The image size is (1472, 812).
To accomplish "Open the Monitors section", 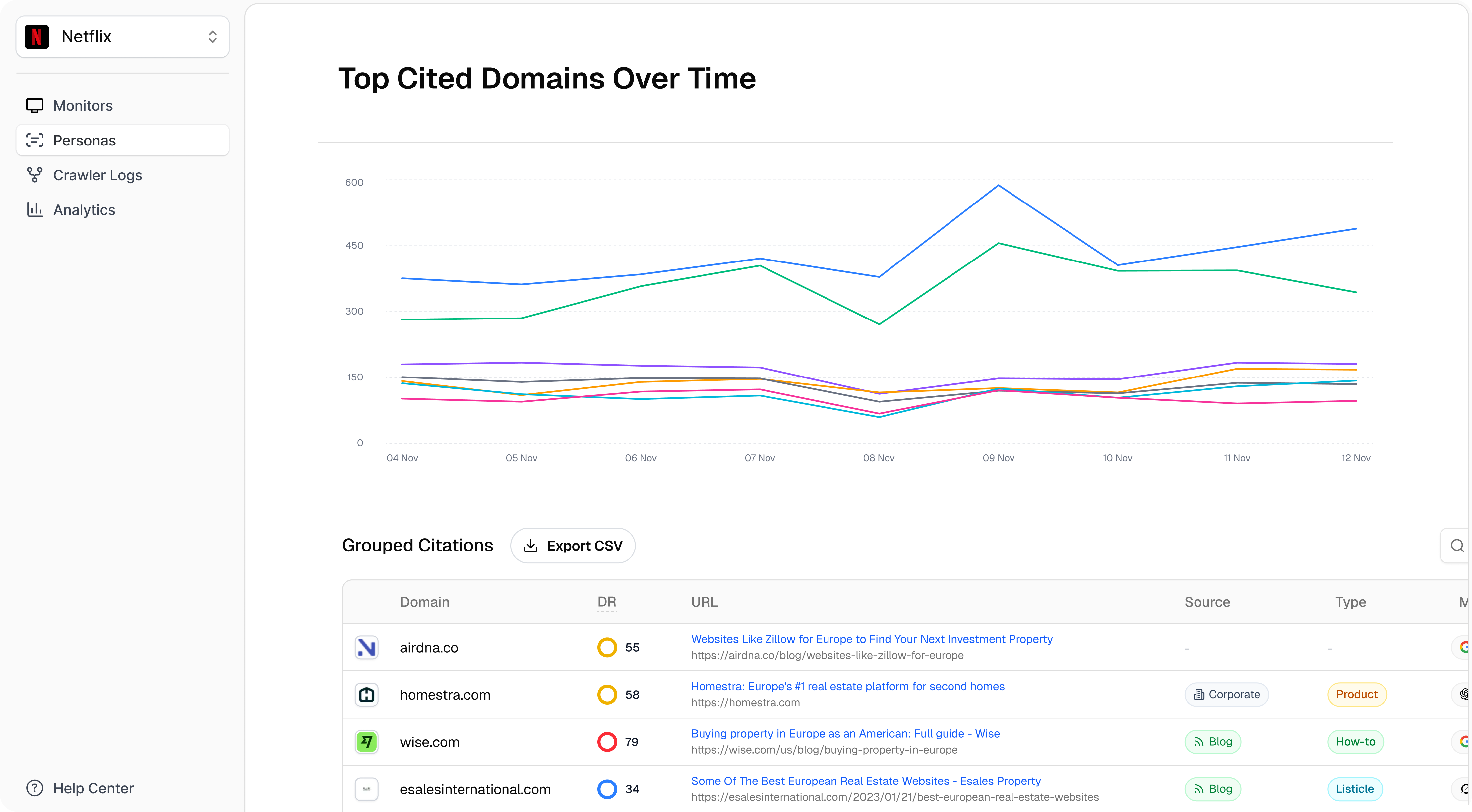I will pos(83,106).
